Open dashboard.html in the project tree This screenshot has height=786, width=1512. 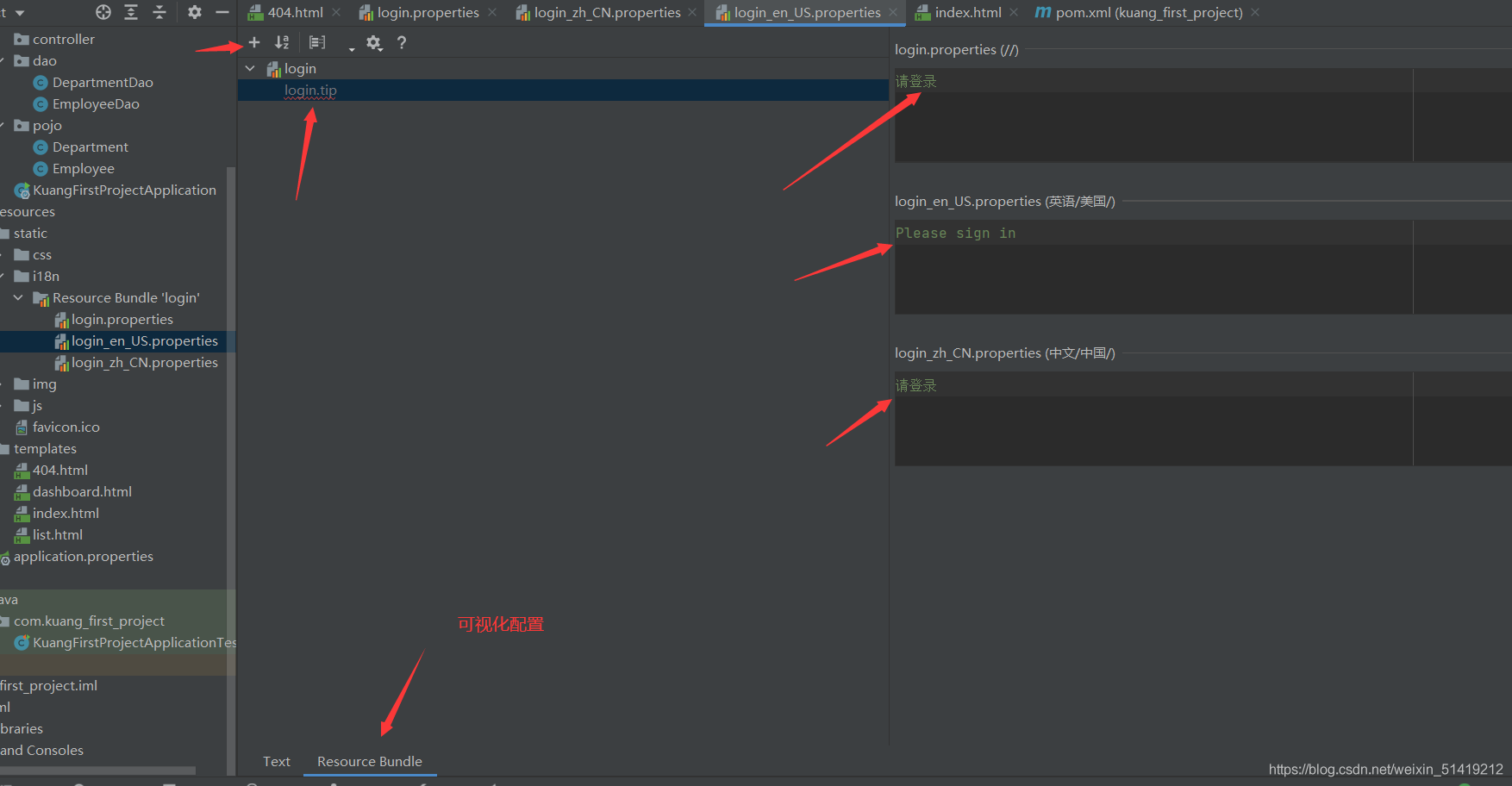[x=82, y=491]
